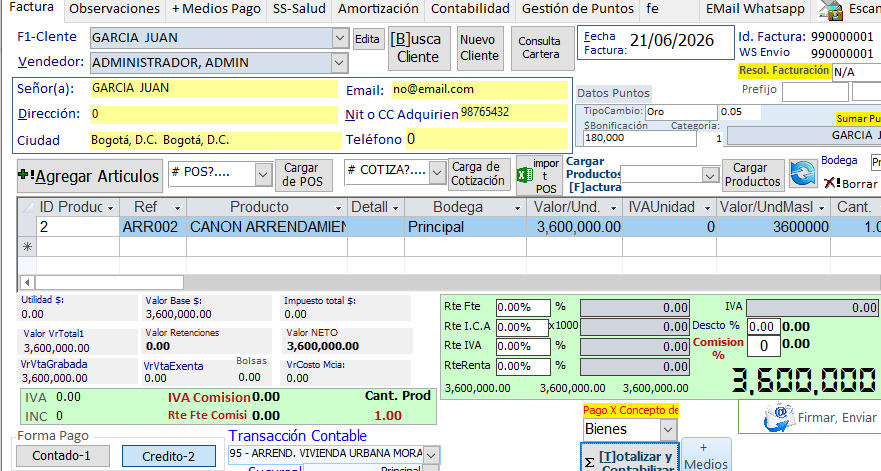Click the scroll left arrow under grid
The height and width of the screenshot is (471, 881).
[27, 282]
